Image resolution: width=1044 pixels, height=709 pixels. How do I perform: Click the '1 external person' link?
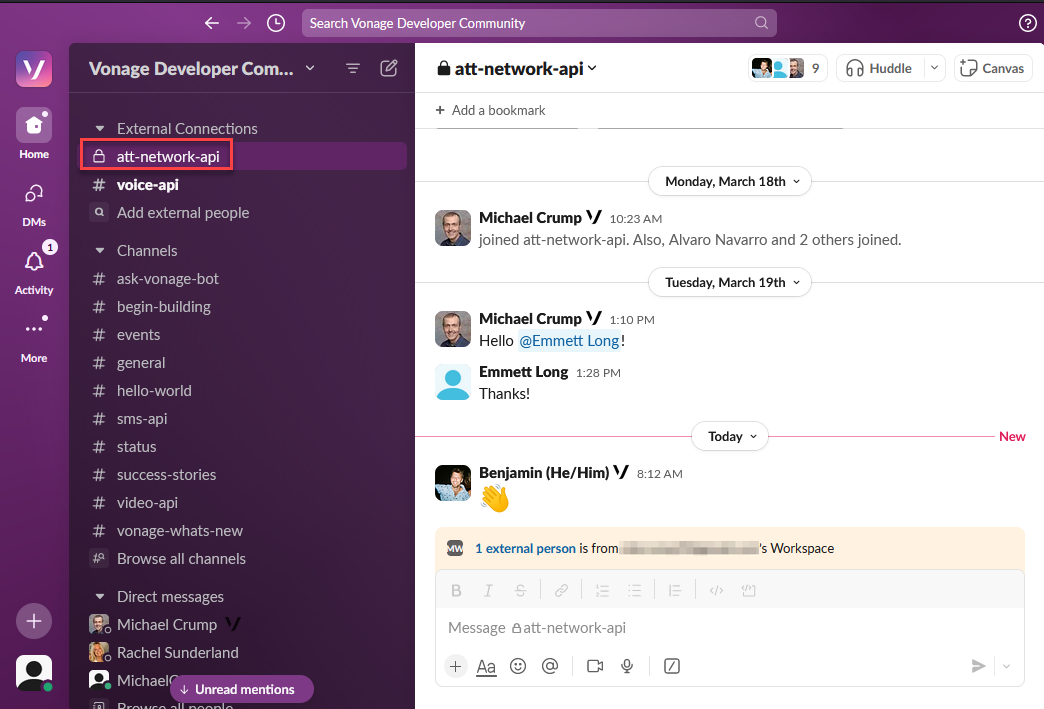[x=524, y=548]
